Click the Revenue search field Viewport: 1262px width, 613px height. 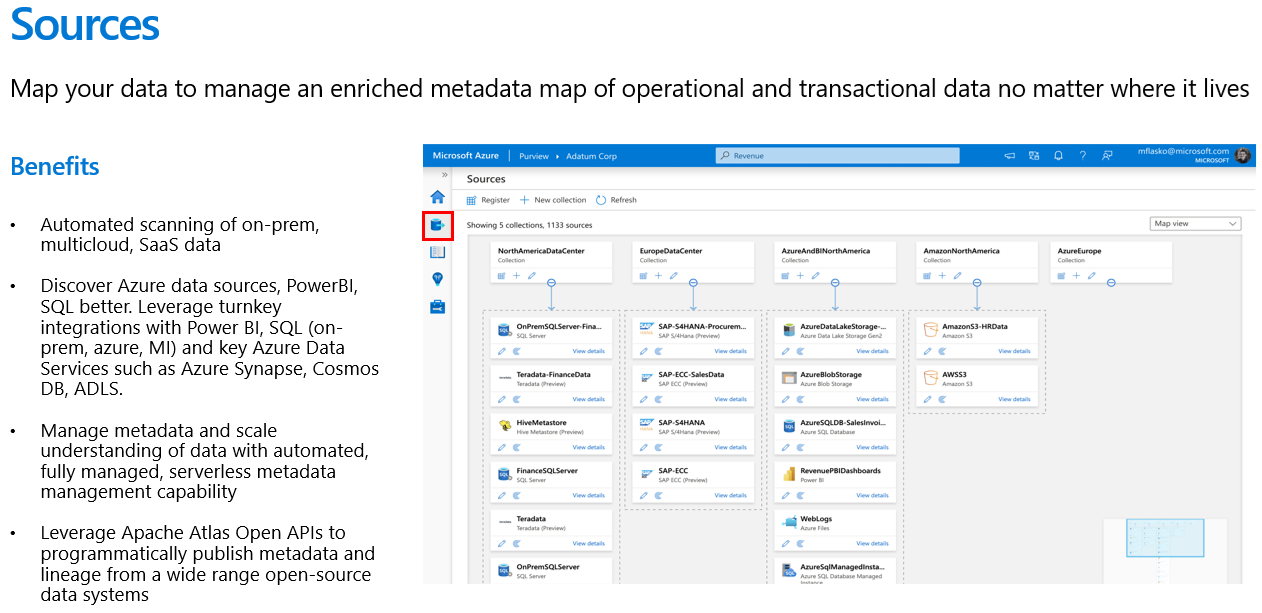tap(838, 155)
